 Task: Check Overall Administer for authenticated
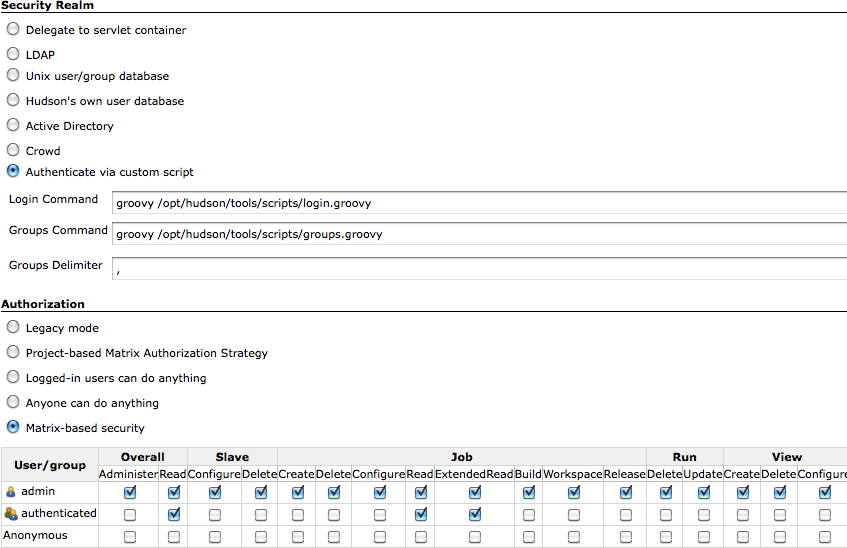130,515
